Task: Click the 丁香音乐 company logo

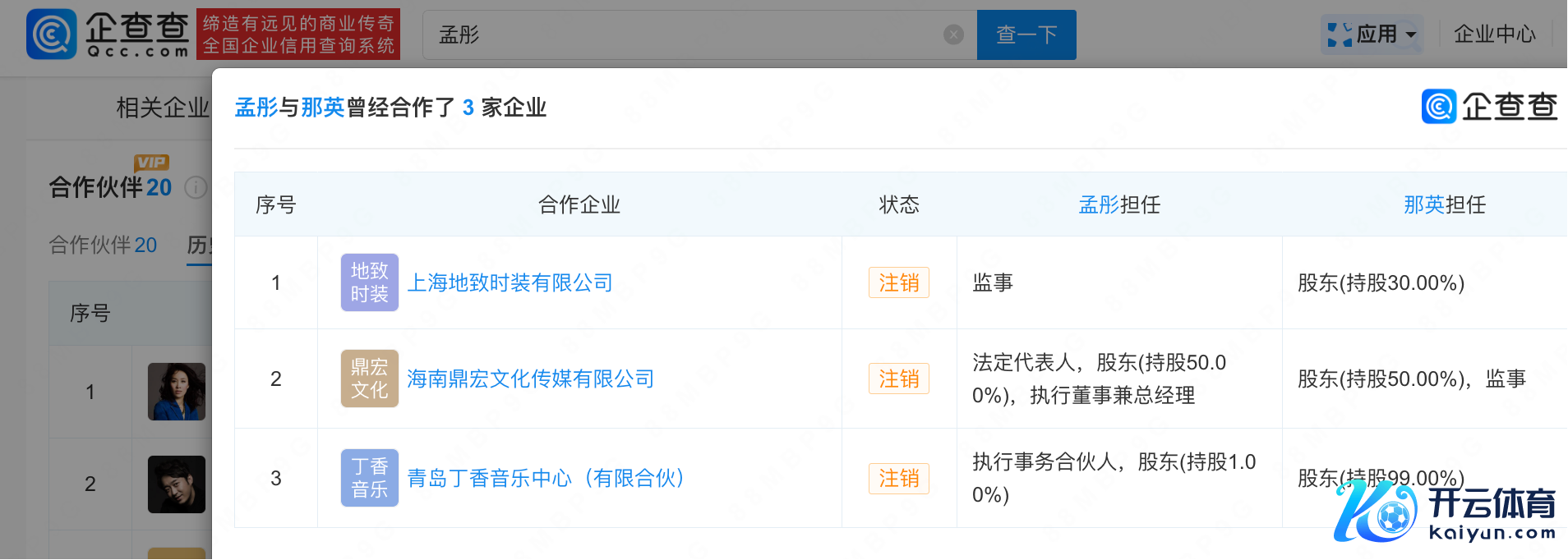Action: pyautogui.click(x=369, y=478)
